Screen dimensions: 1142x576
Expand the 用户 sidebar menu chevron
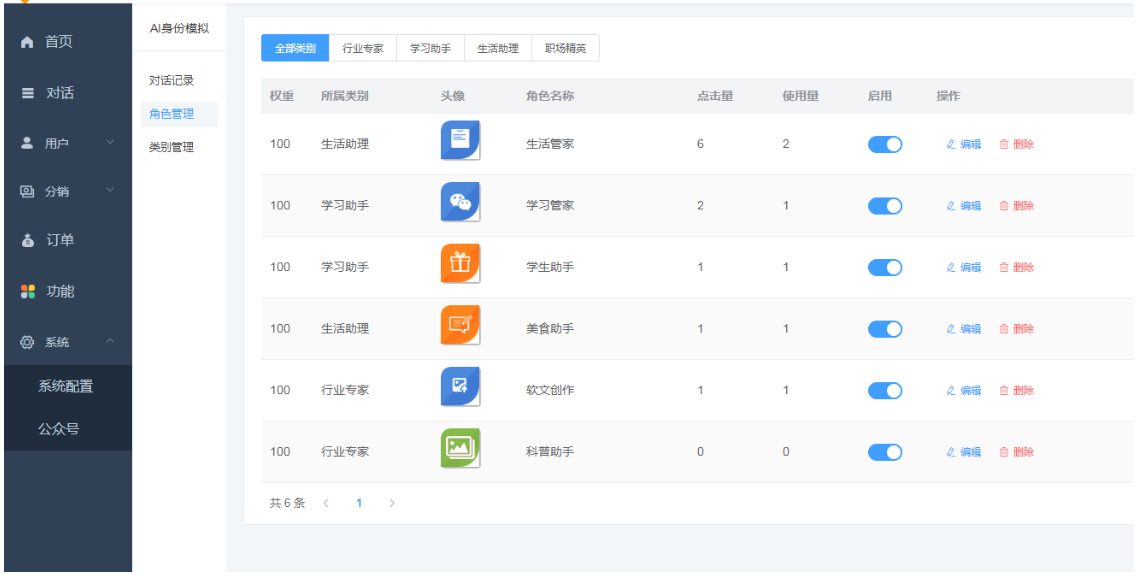point(110,142)
